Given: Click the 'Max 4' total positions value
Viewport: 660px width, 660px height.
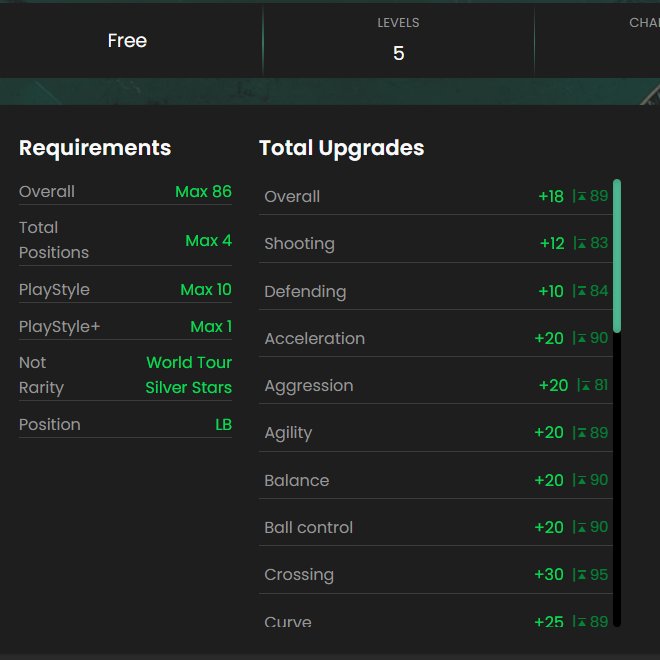Looking at the screenshot, I should (x=208, y=241).
